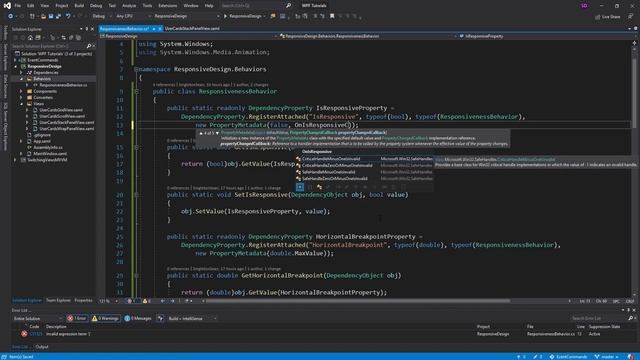
Task: Click the Undo toolbar icon
Action: pyautogui.click(x=68, y=16)
